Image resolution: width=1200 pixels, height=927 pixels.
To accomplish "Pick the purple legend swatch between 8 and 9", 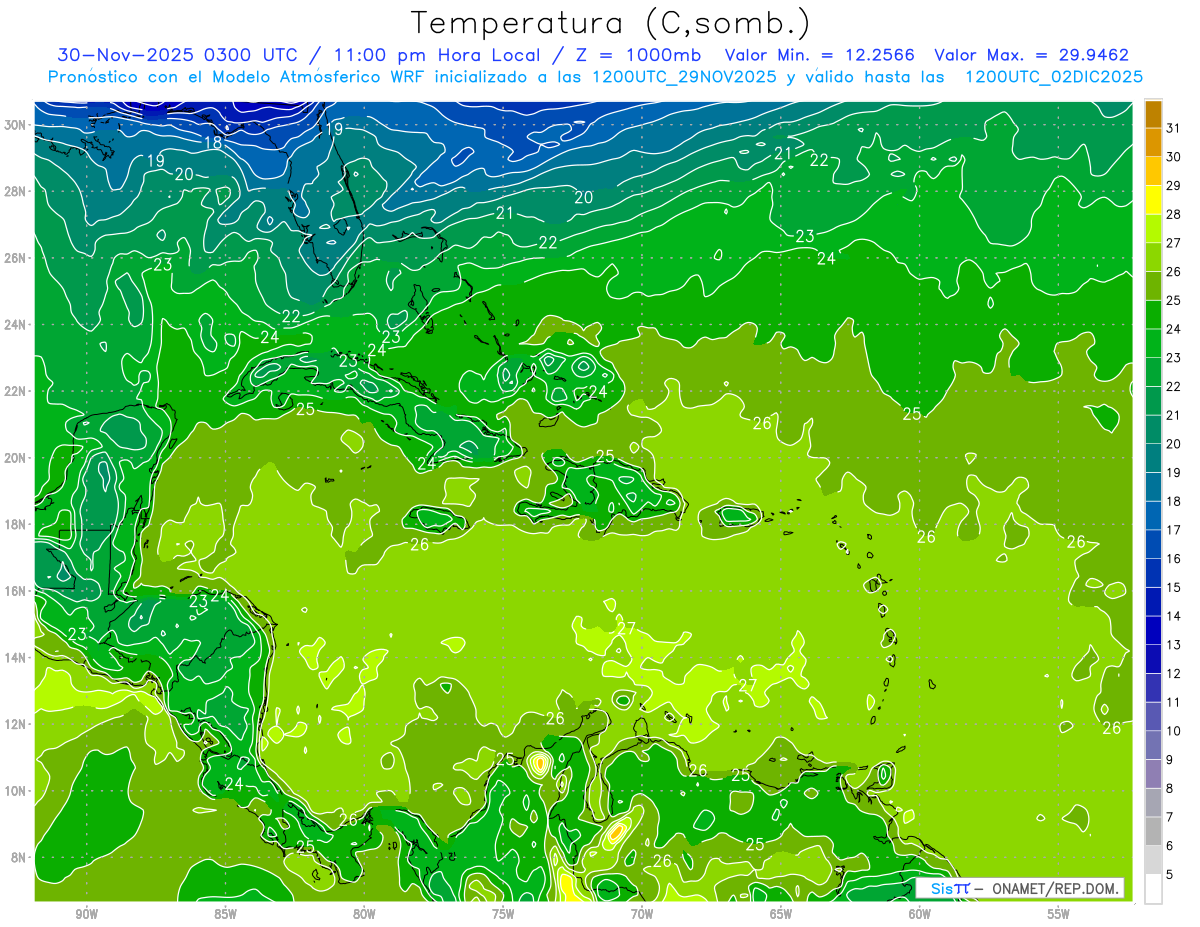I will tap(1153, 775).
